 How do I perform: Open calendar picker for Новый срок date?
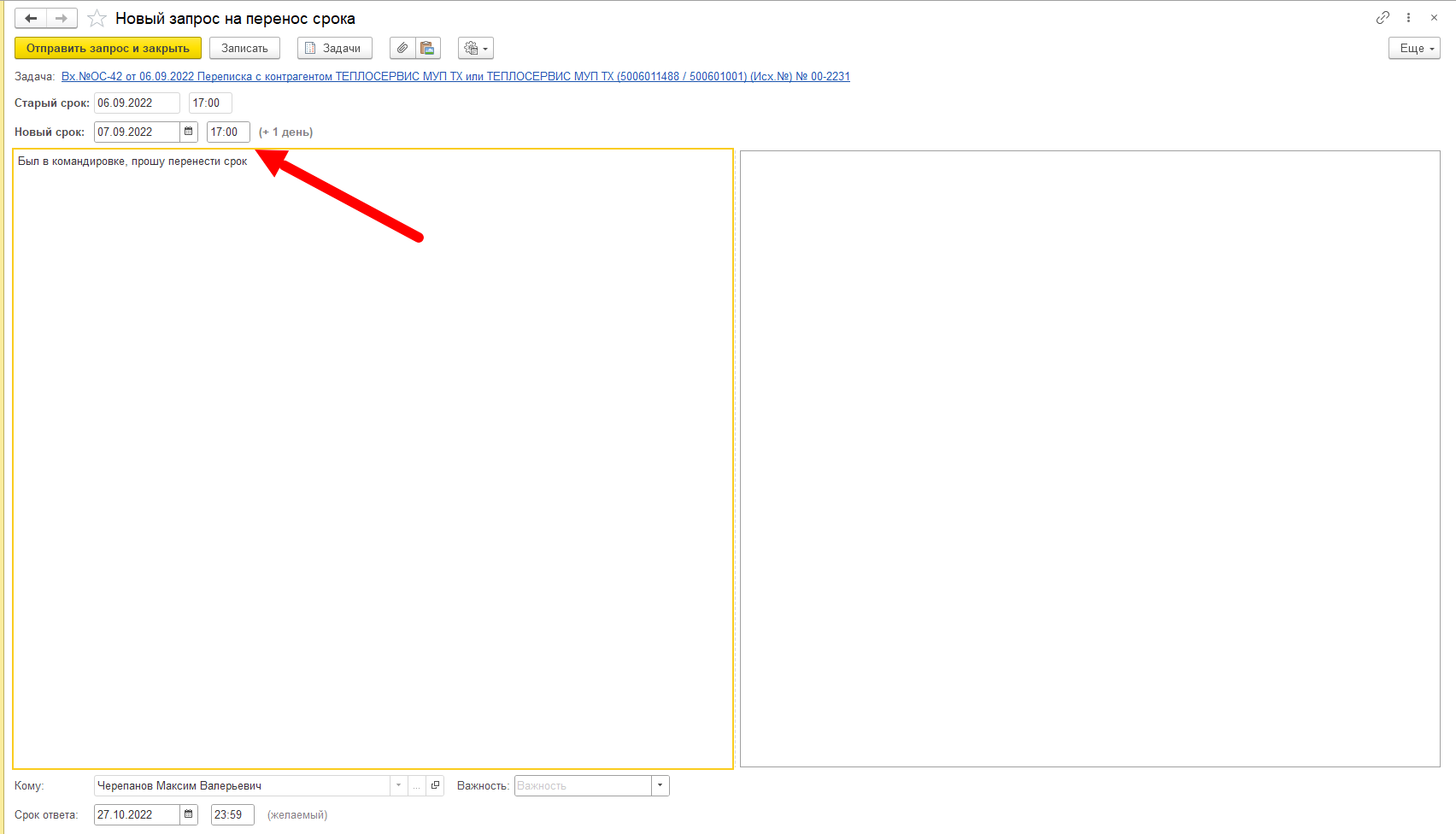(x=189, y=132)
